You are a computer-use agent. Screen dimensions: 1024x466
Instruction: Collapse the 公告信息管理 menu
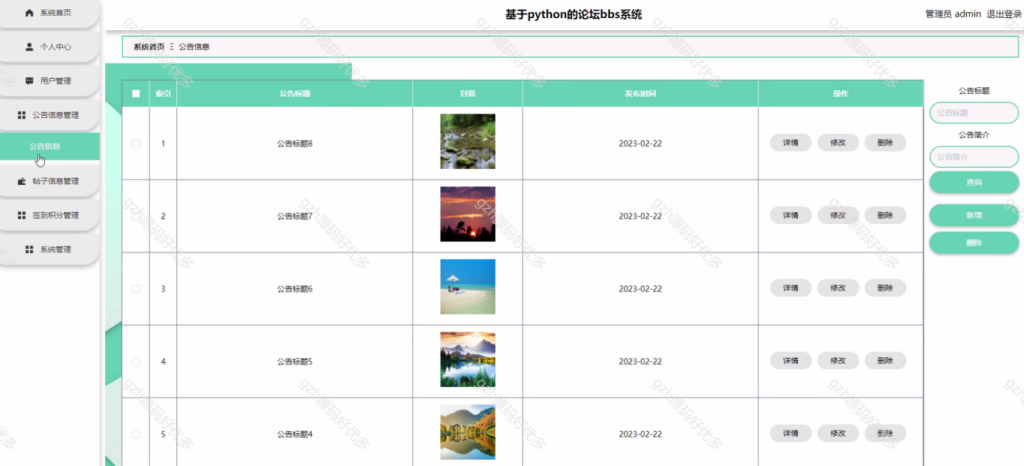[x=50, y=115]
